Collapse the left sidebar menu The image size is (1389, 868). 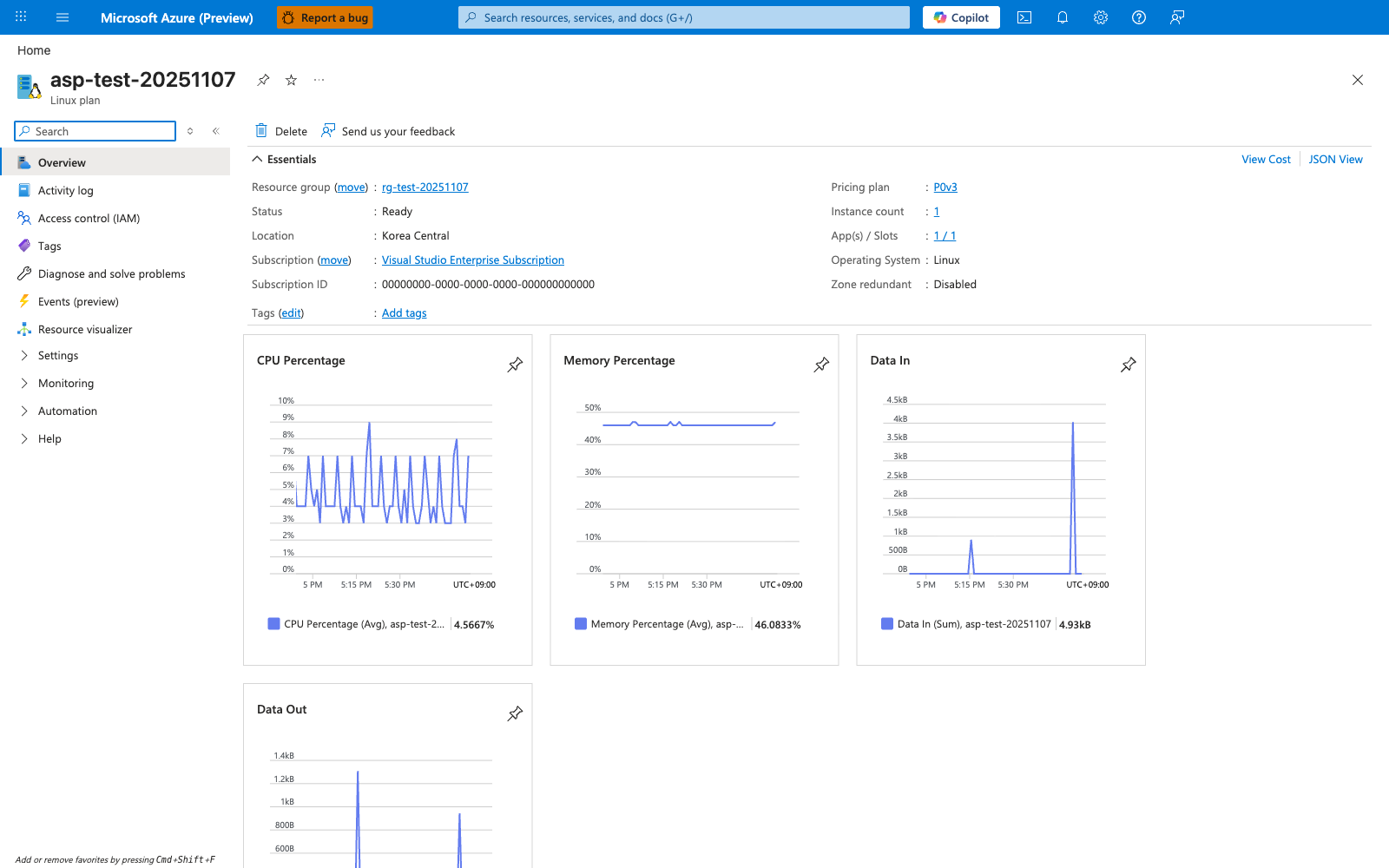pos(216,131)
